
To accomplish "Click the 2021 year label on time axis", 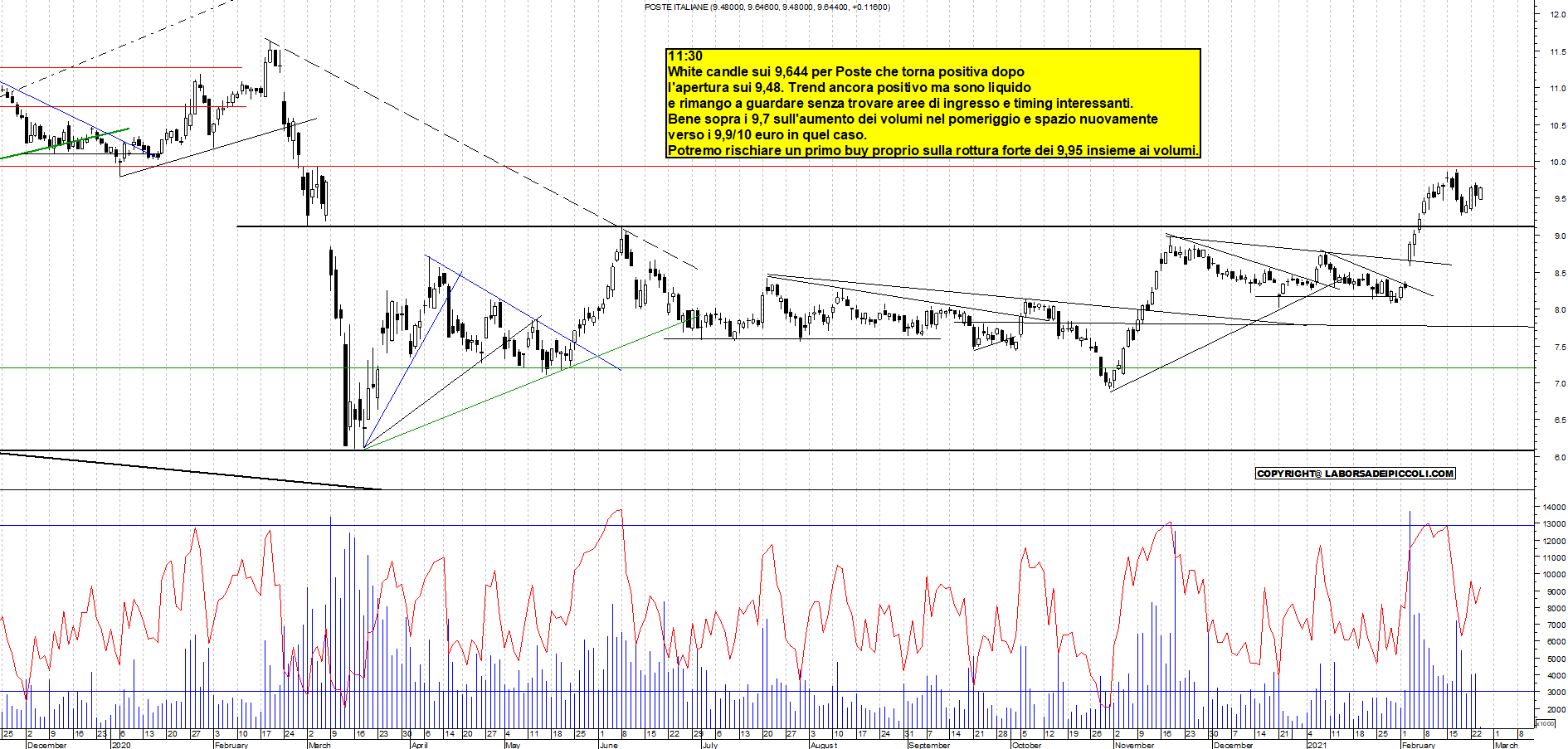I will click(1317, 745).
